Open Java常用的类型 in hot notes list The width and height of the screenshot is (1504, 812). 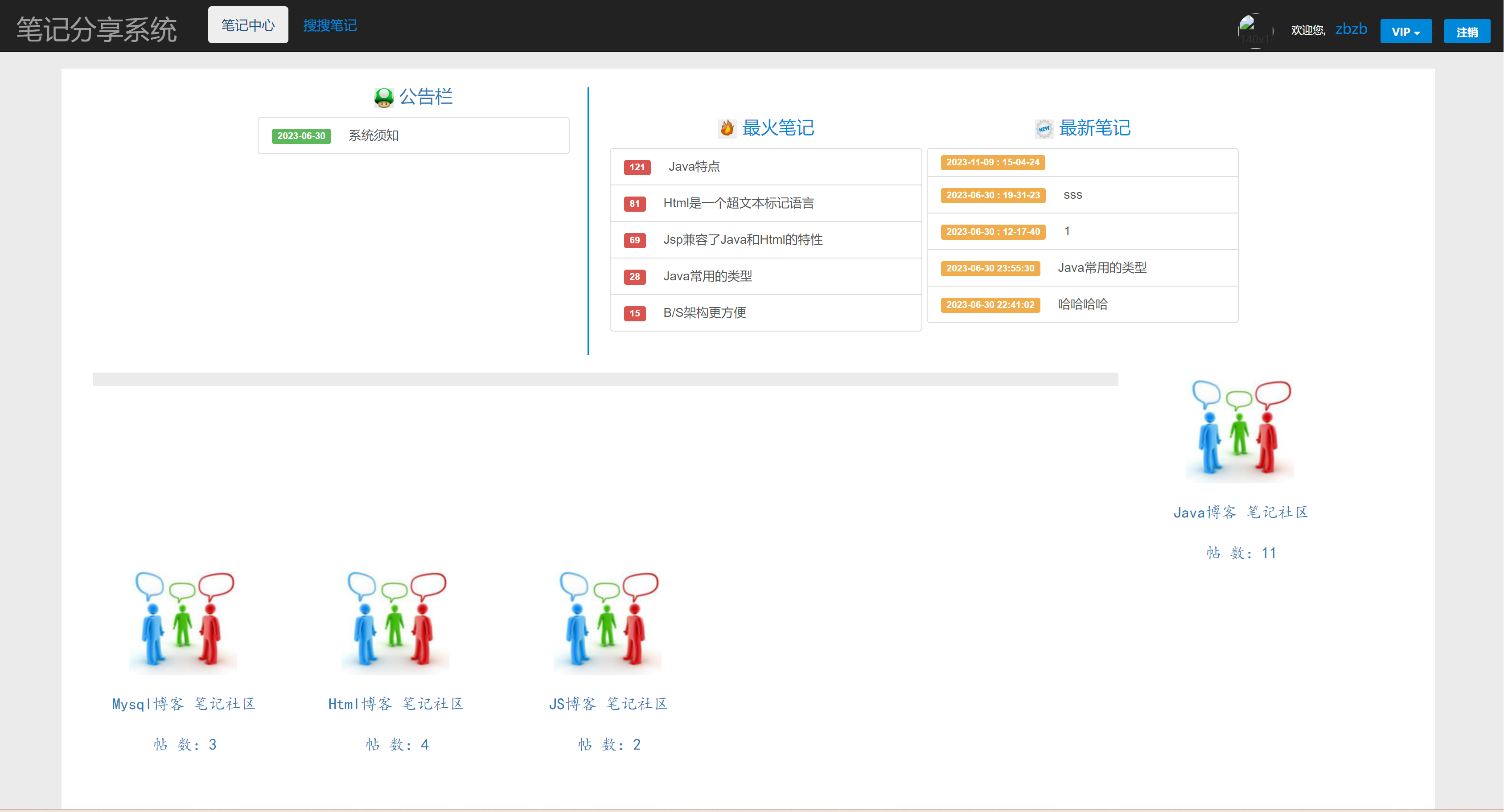point(707,276)
